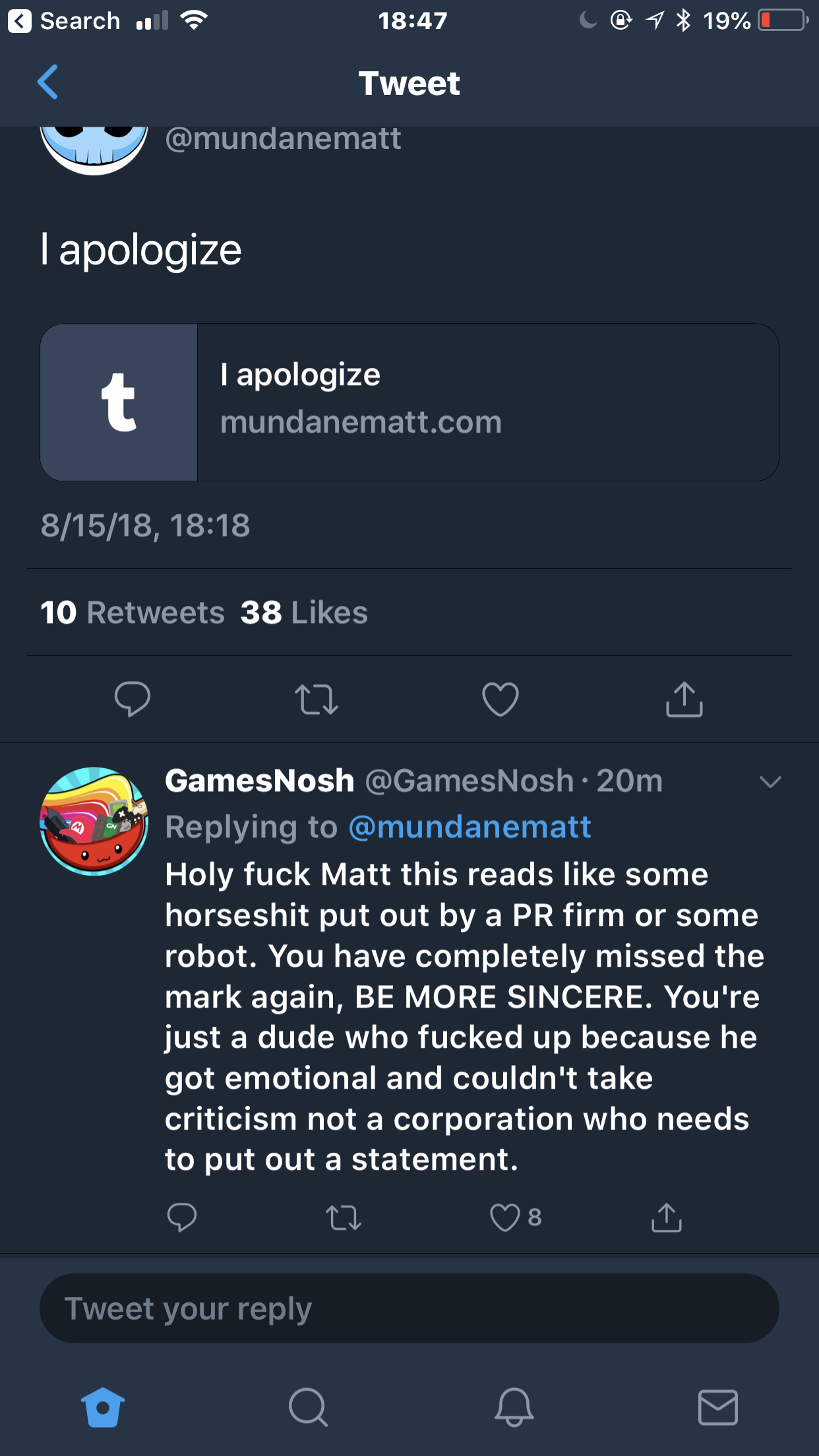819x1456 pixels.
Task: Tap the @mundanematt mention link
Action: (470, 827)
